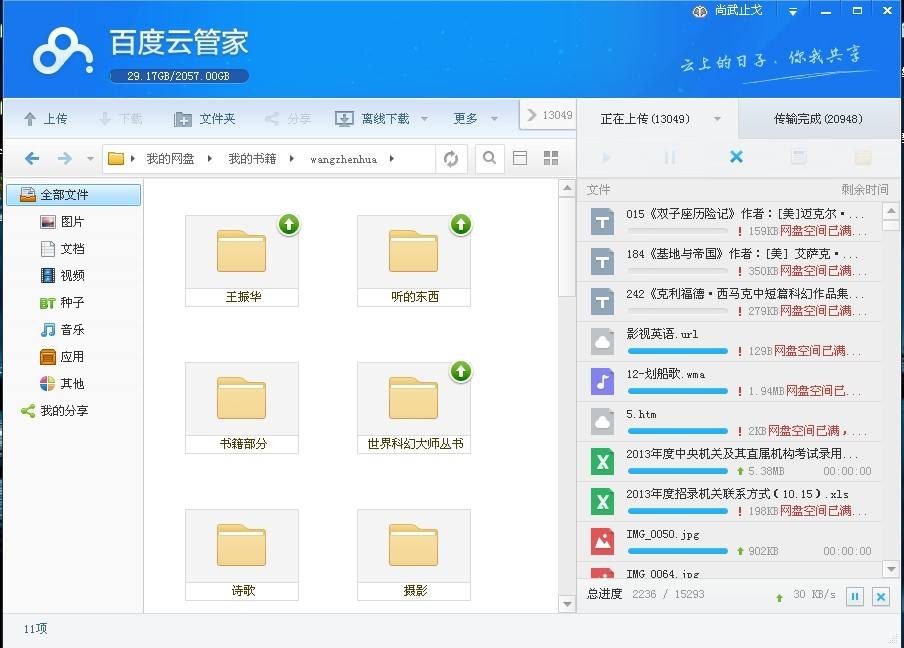Open the 正在上传 tab dropdown arrow
Image resolution: width=904 pixels, height=648 pixels.
tap(717, 119)
